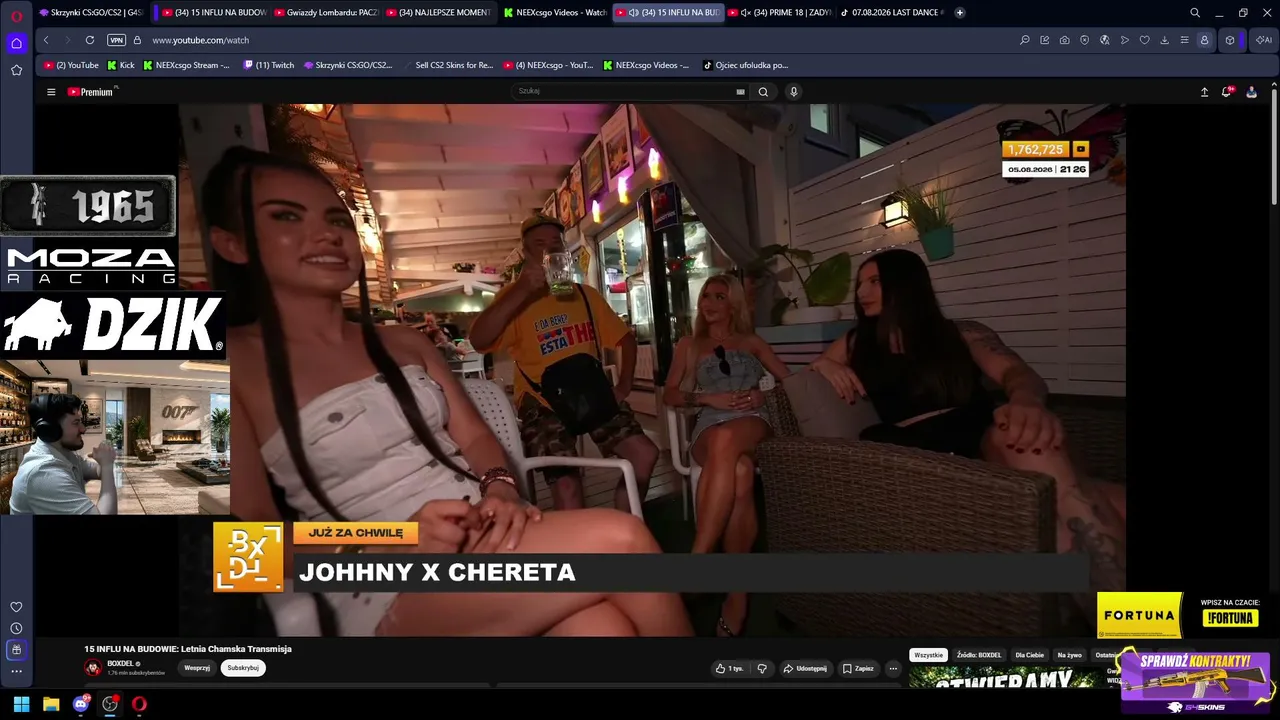Open the on-screen keyboard in YouTube search

[x=740, y=92]
